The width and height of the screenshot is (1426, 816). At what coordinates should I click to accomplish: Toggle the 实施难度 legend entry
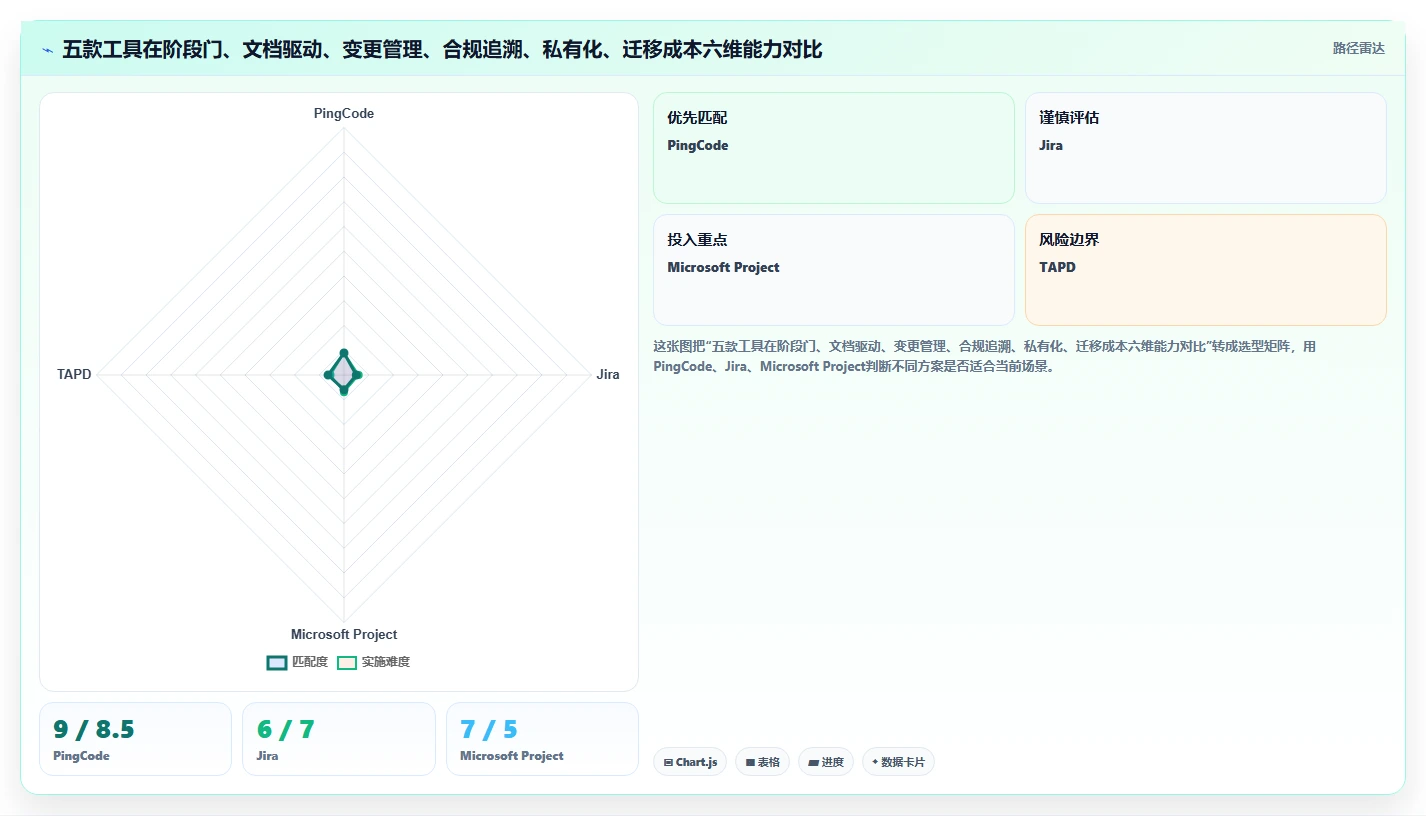[x=373, y=662]
